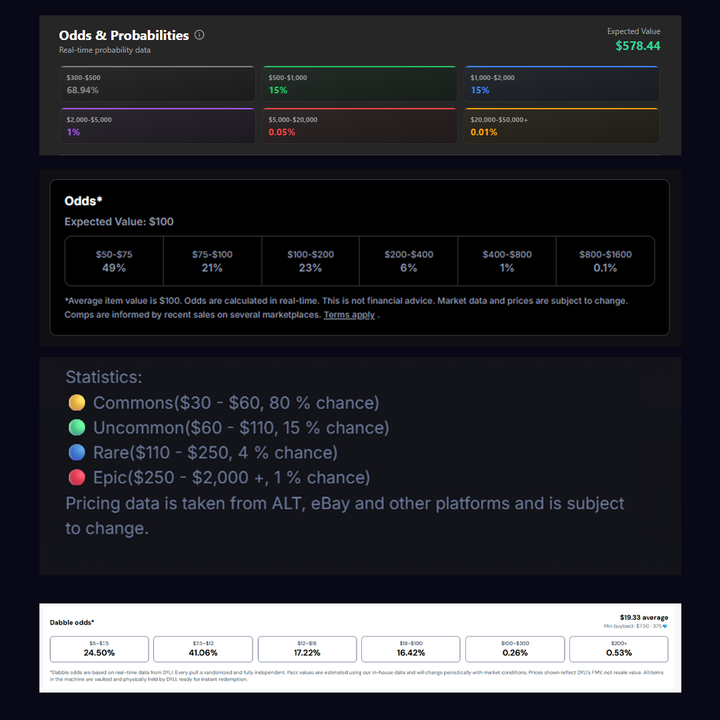
Task: Select the $200-$400 6% odds cell
Action: coord(409,261)
